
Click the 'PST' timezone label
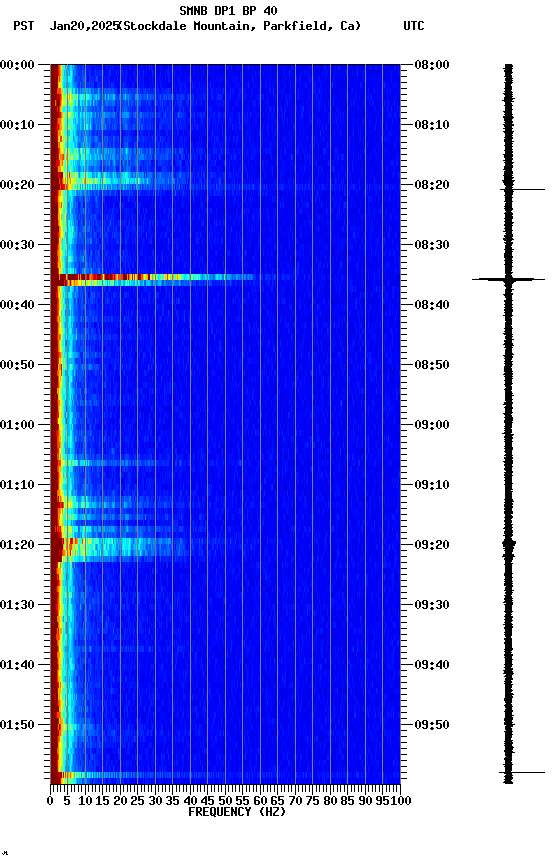pyautogui.click(x=24, y=26)
